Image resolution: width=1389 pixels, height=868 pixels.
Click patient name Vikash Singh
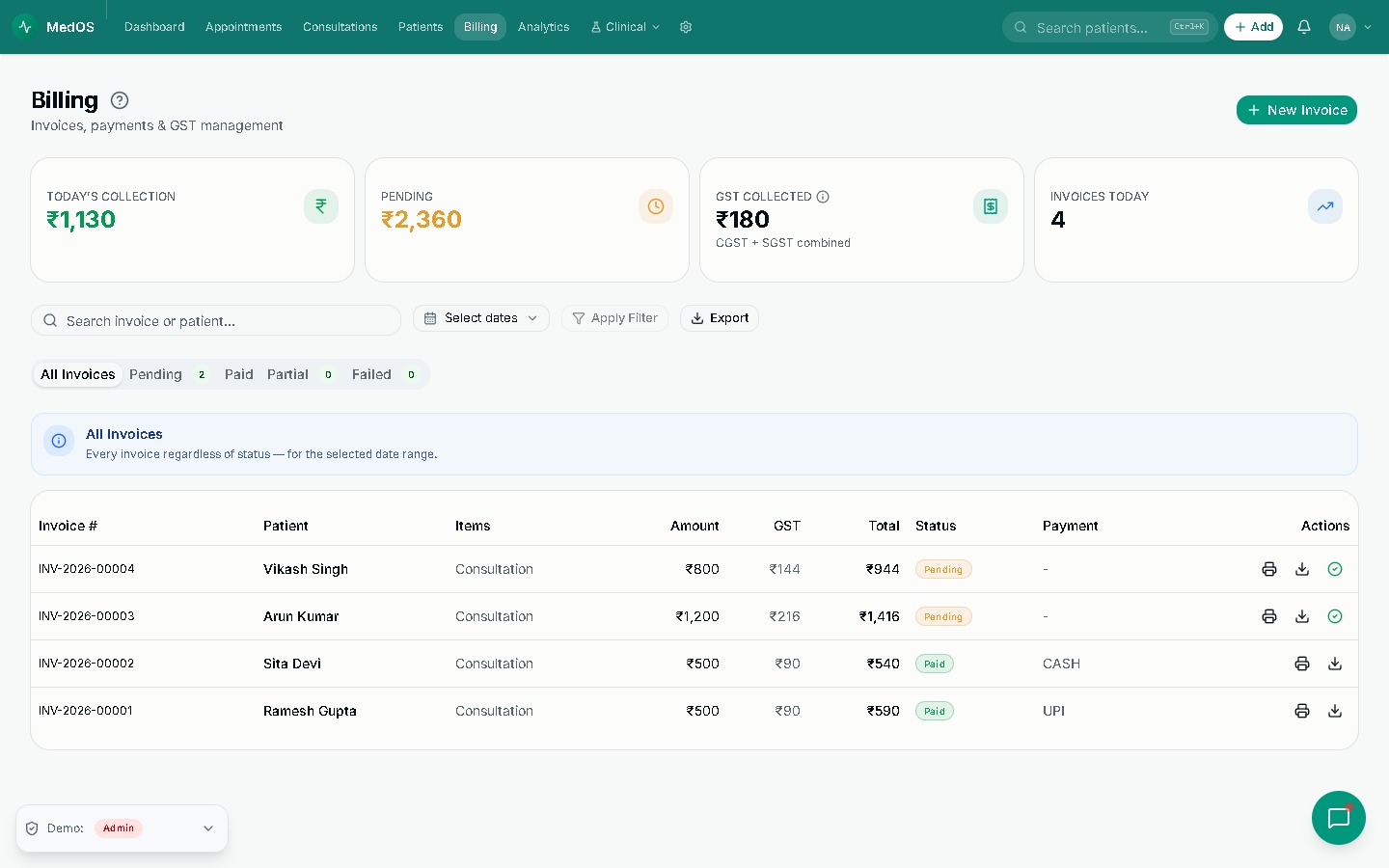coord(306,569)
